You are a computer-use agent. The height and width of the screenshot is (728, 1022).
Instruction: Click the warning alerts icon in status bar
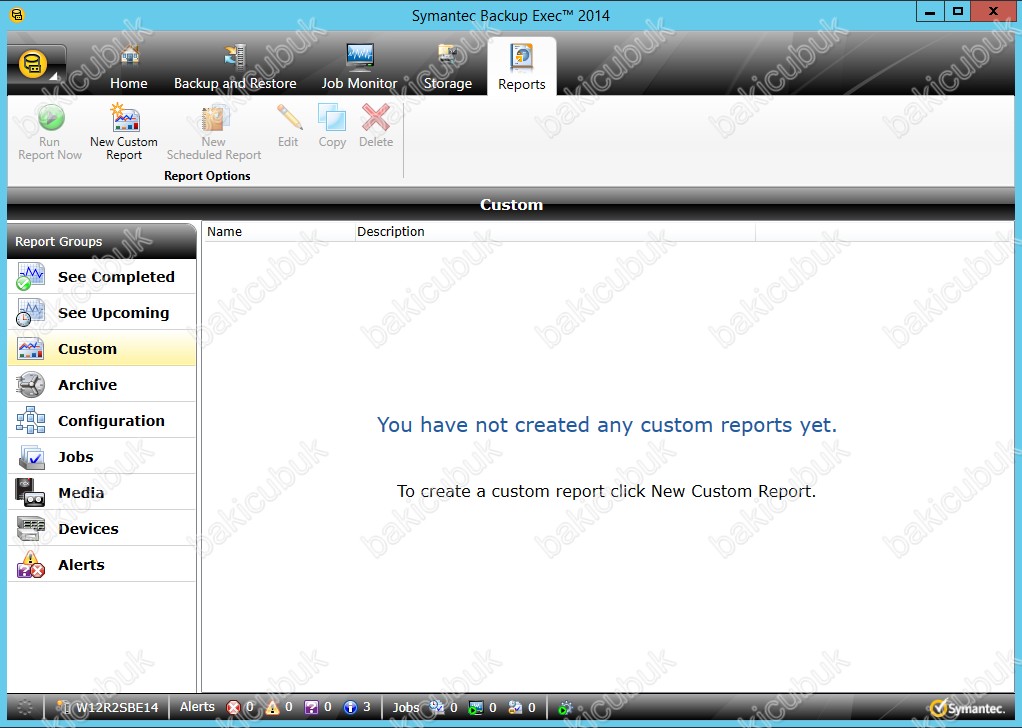(272, 707)
